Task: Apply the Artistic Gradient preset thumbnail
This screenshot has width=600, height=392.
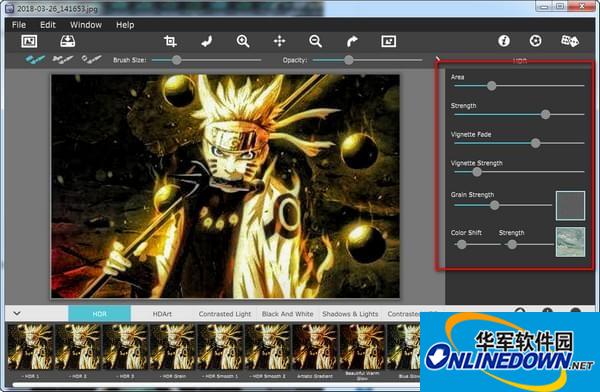Action: pyautogui.click(x=315, y=347)
